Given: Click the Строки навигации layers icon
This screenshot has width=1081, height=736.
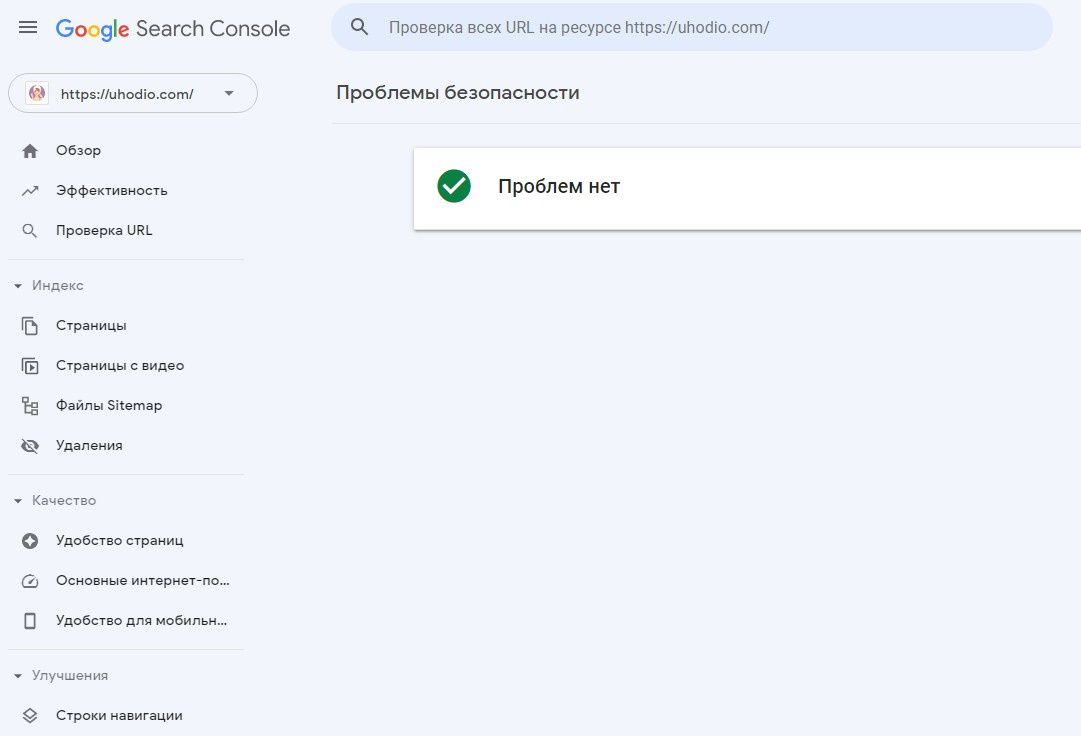Looking at the screenshot, I should point(30,716).
